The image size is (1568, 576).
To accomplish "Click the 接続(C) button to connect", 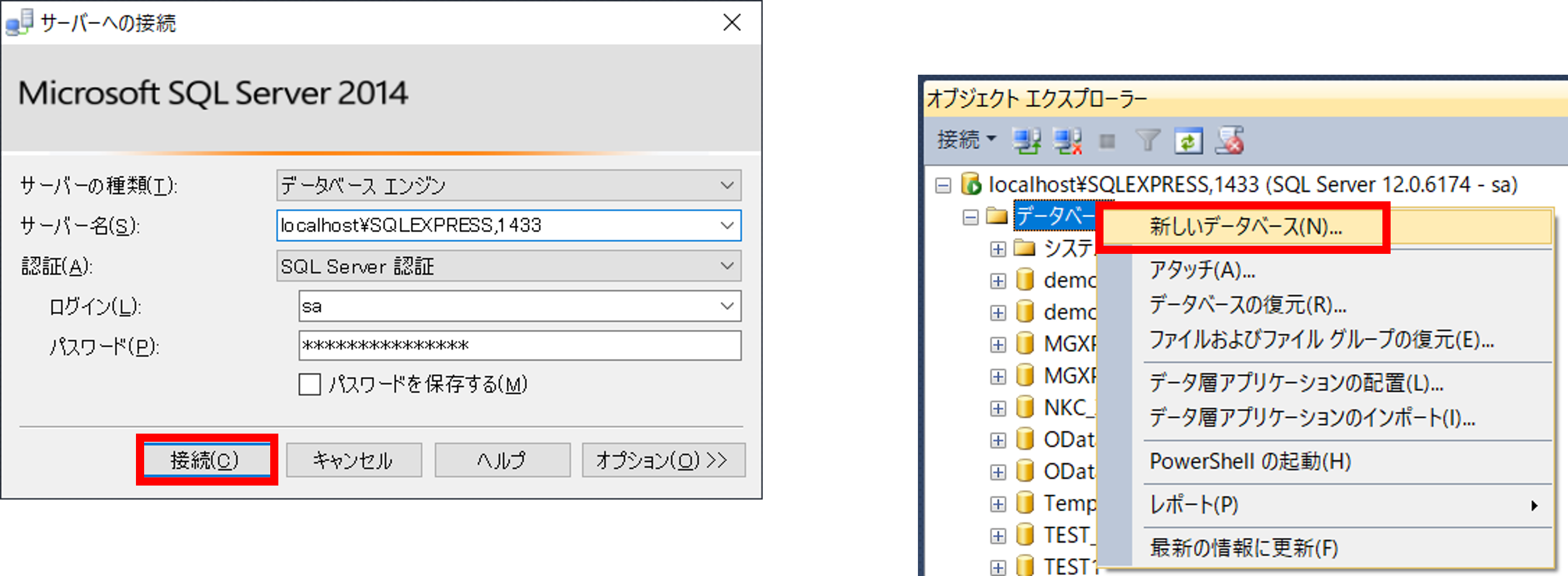I will (x=207, y=460).
